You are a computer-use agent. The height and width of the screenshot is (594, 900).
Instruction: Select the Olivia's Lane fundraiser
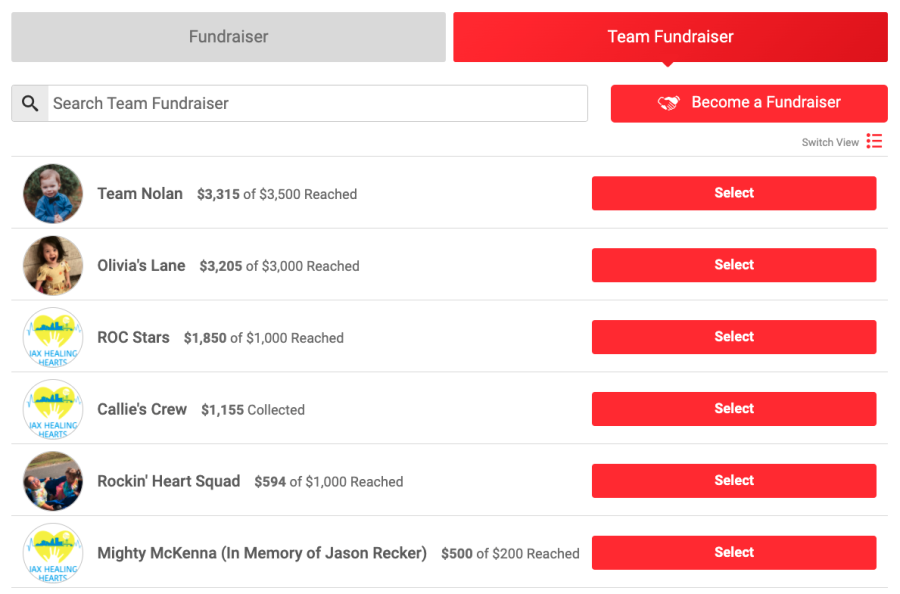(734, 265)
